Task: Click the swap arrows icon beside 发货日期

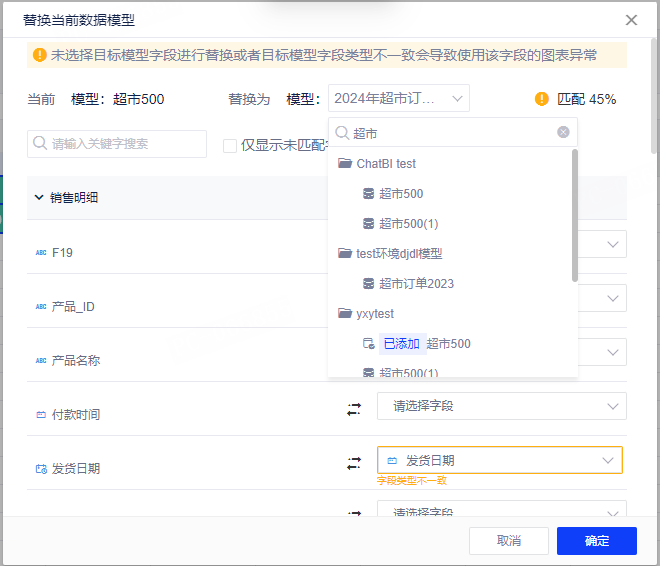Action: (x=354, y=463)
